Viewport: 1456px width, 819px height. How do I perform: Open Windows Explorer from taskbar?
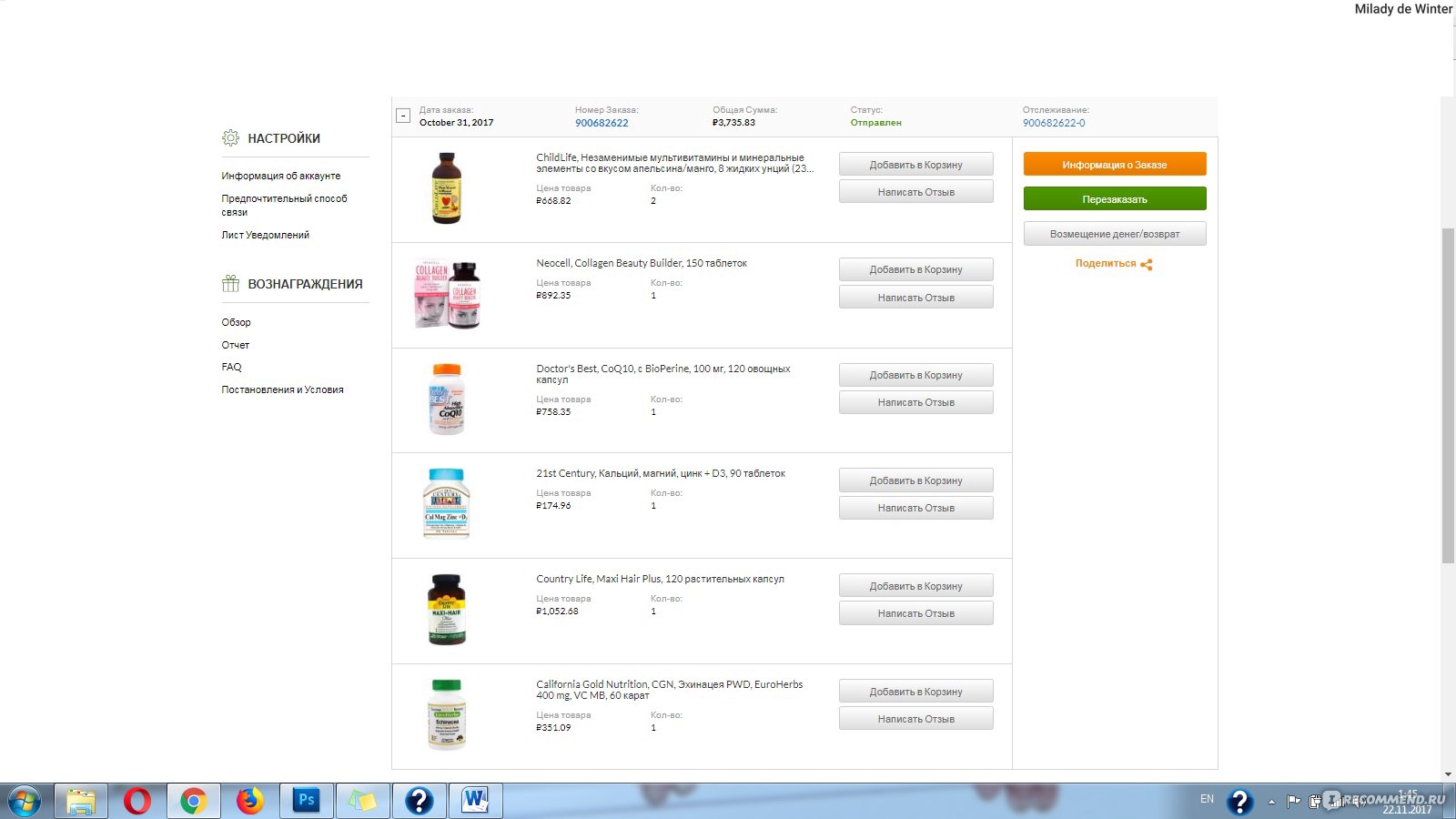(81, 802)
